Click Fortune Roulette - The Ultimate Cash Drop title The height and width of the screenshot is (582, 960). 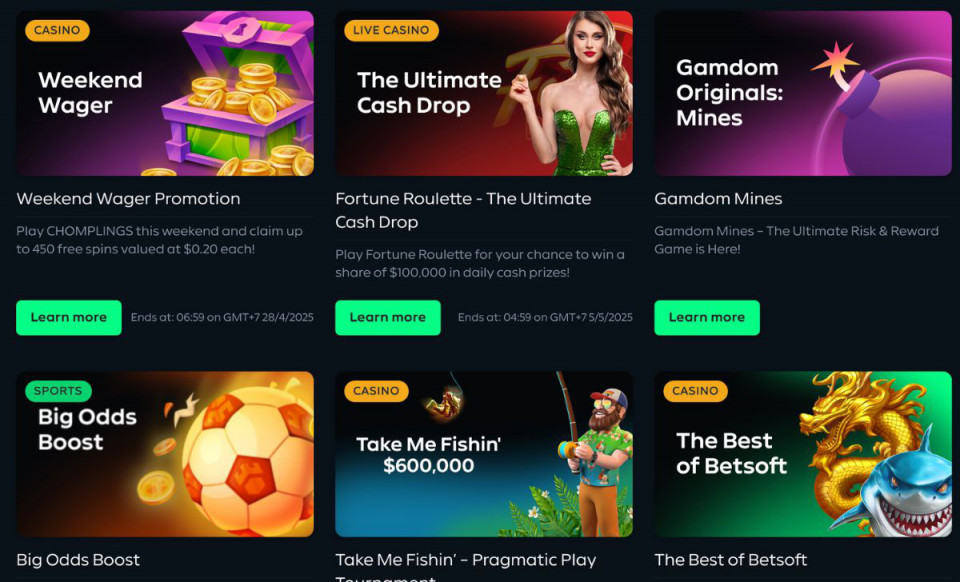463,211
